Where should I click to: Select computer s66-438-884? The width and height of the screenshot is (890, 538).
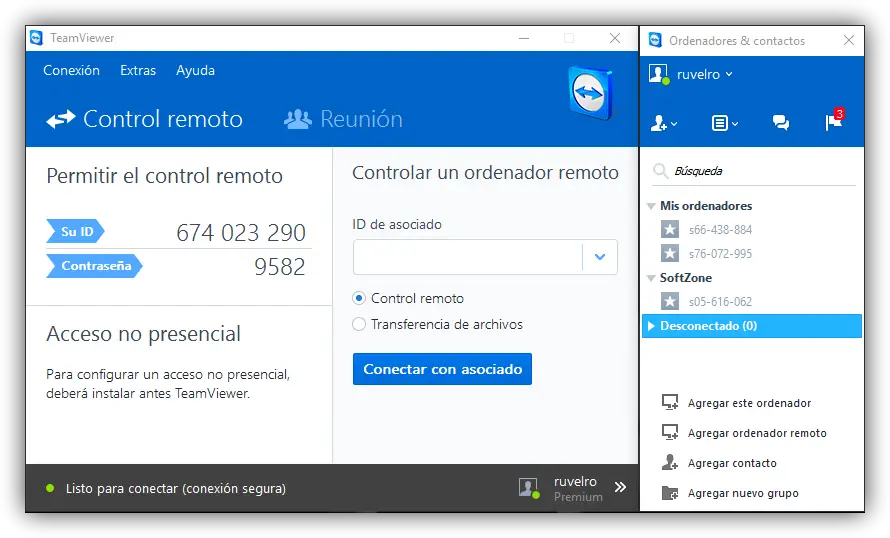coord(720,230)
